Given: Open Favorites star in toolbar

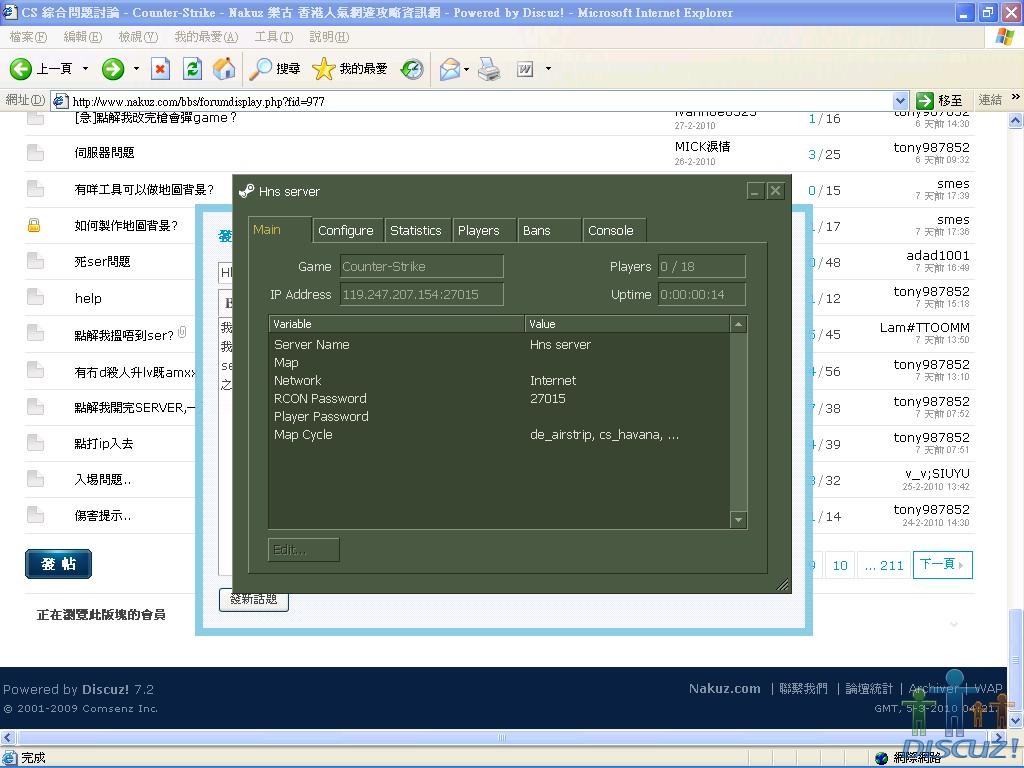Looking at the screenshot, I should [324, 69].
